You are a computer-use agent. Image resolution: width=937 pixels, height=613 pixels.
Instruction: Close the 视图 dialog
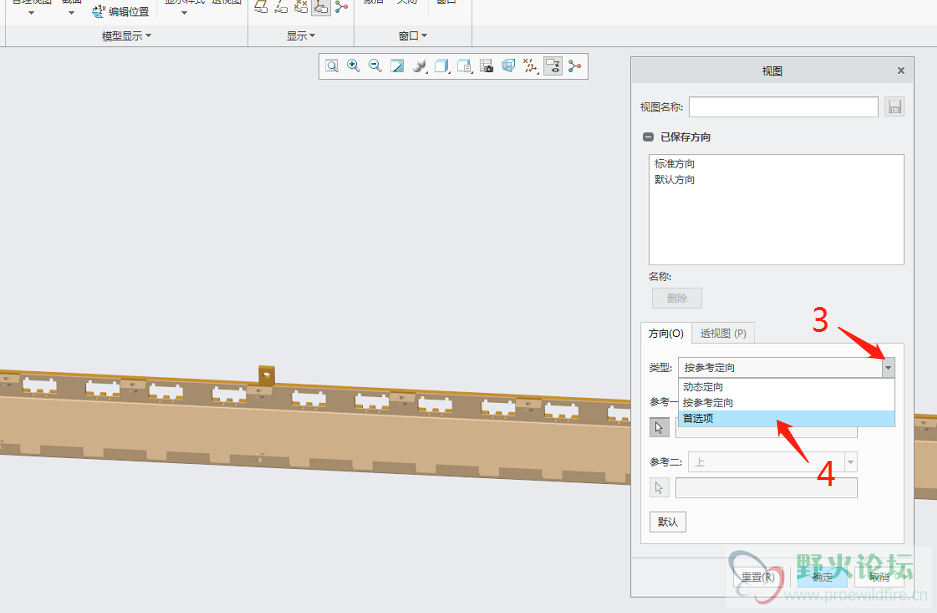click(901, 71)
